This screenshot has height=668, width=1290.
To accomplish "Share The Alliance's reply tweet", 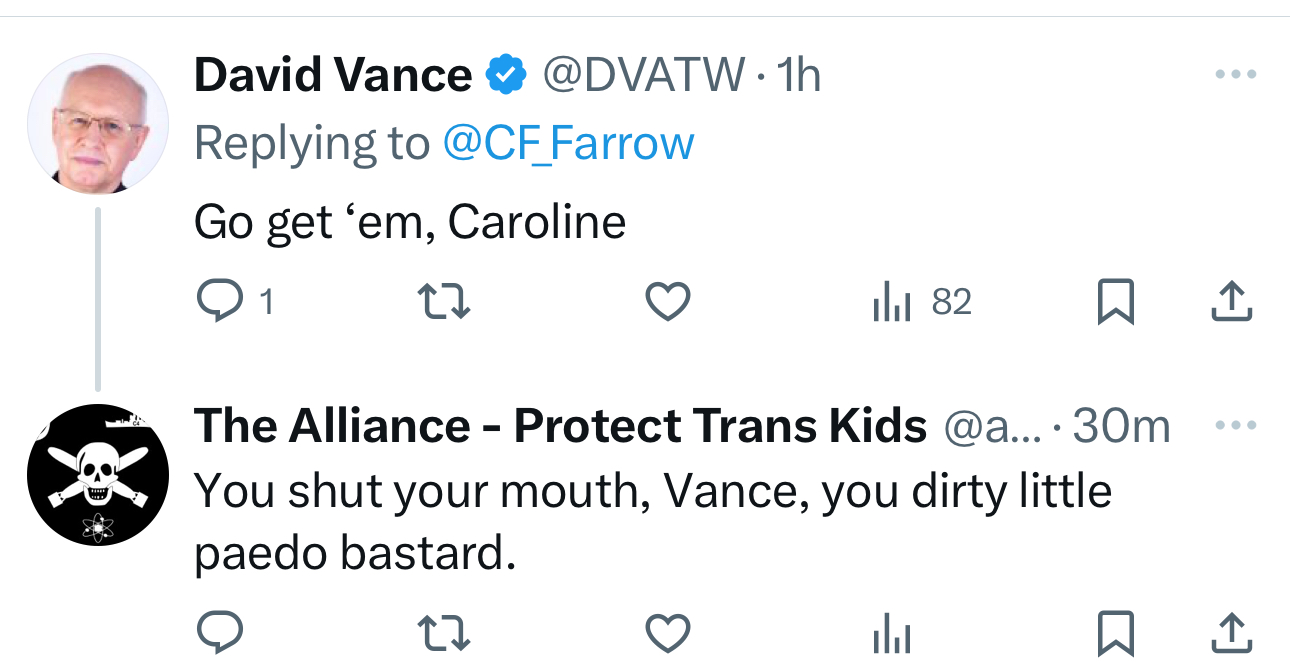I will tap(1231, 632).
